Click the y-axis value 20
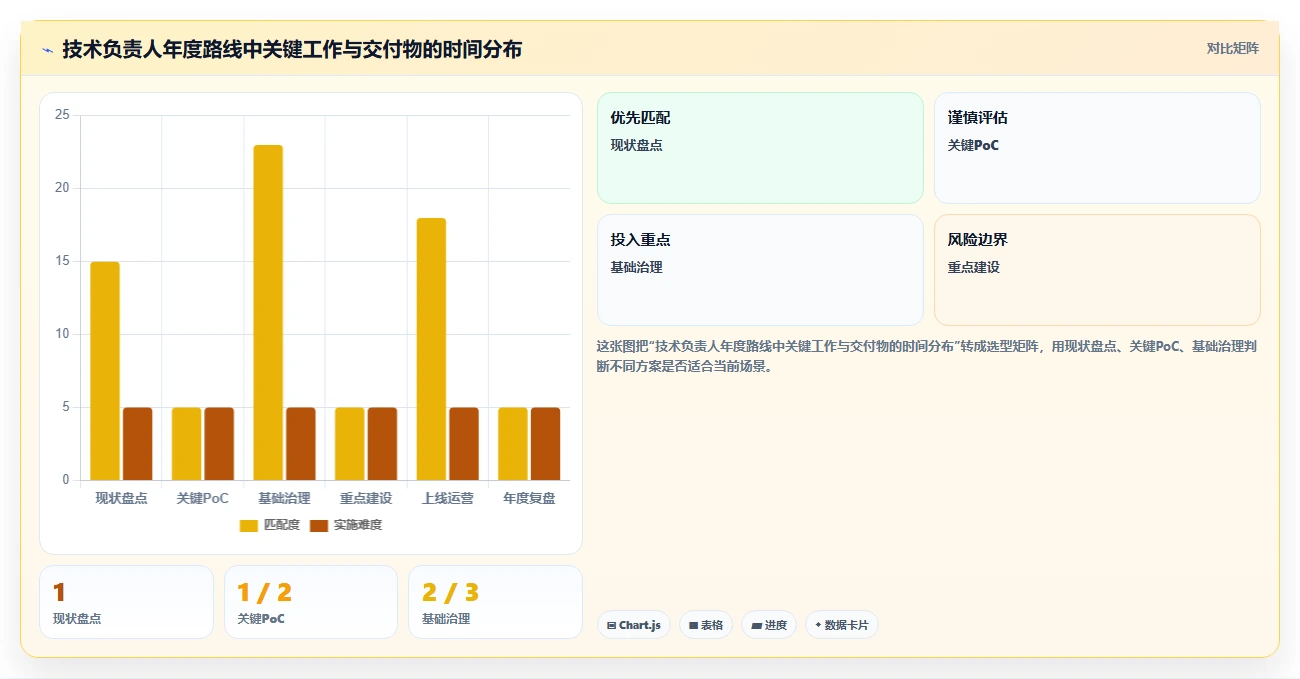The width and height of the screenshot is (1300, 679). [62, 188]
